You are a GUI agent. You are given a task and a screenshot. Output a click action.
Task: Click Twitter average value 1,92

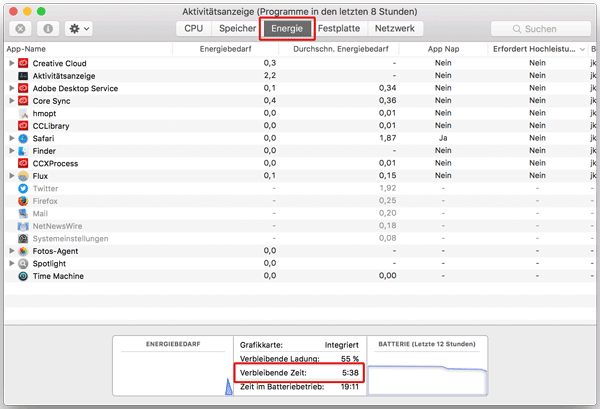tap(388, 188)
